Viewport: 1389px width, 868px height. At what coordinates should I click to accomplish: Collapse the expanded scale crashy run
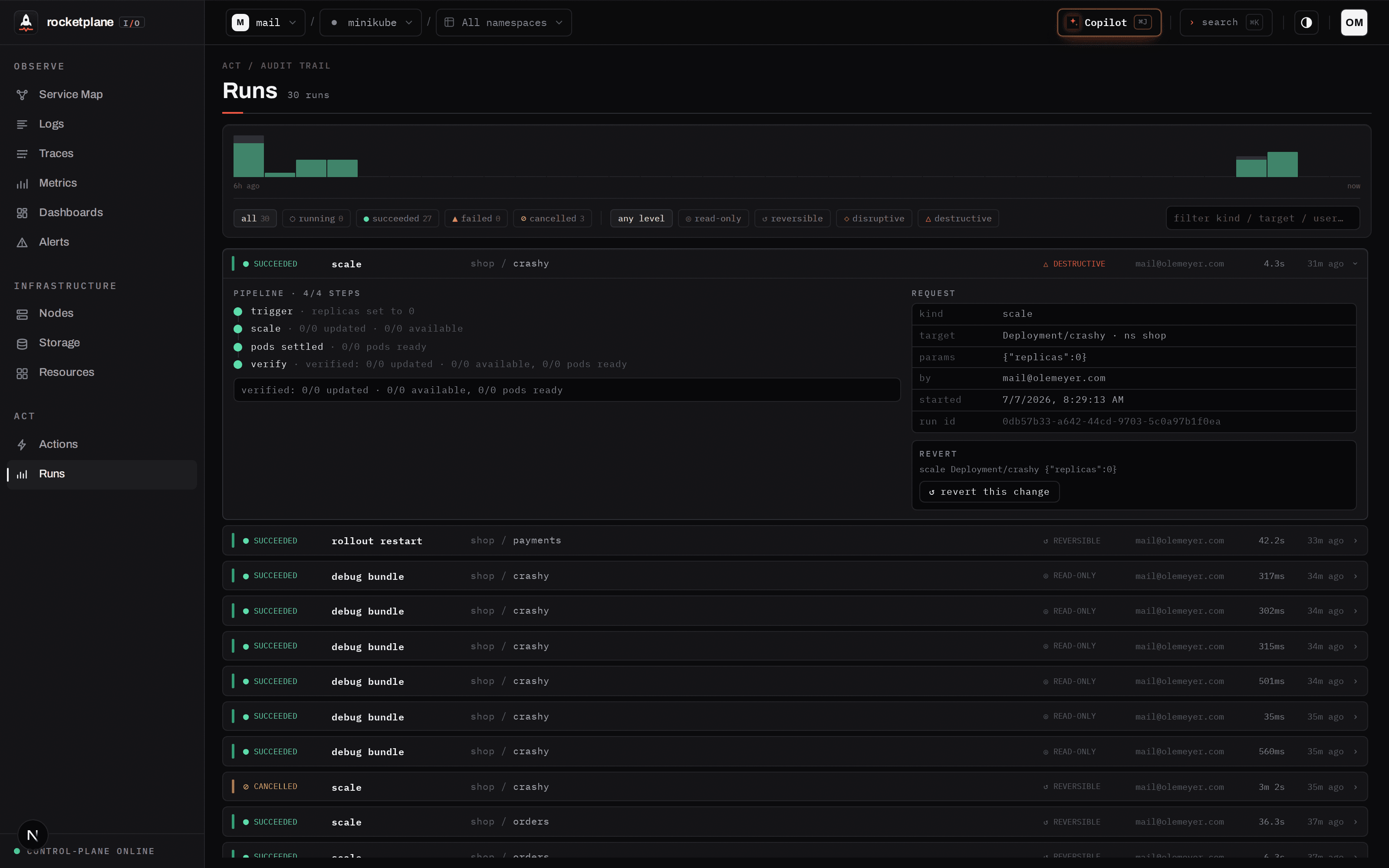pos(794,264)
